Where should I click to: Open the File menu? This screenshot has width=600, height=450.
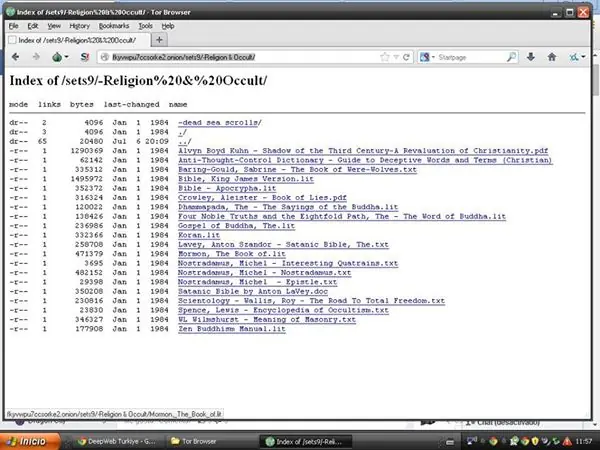click(x=13, y=26)
